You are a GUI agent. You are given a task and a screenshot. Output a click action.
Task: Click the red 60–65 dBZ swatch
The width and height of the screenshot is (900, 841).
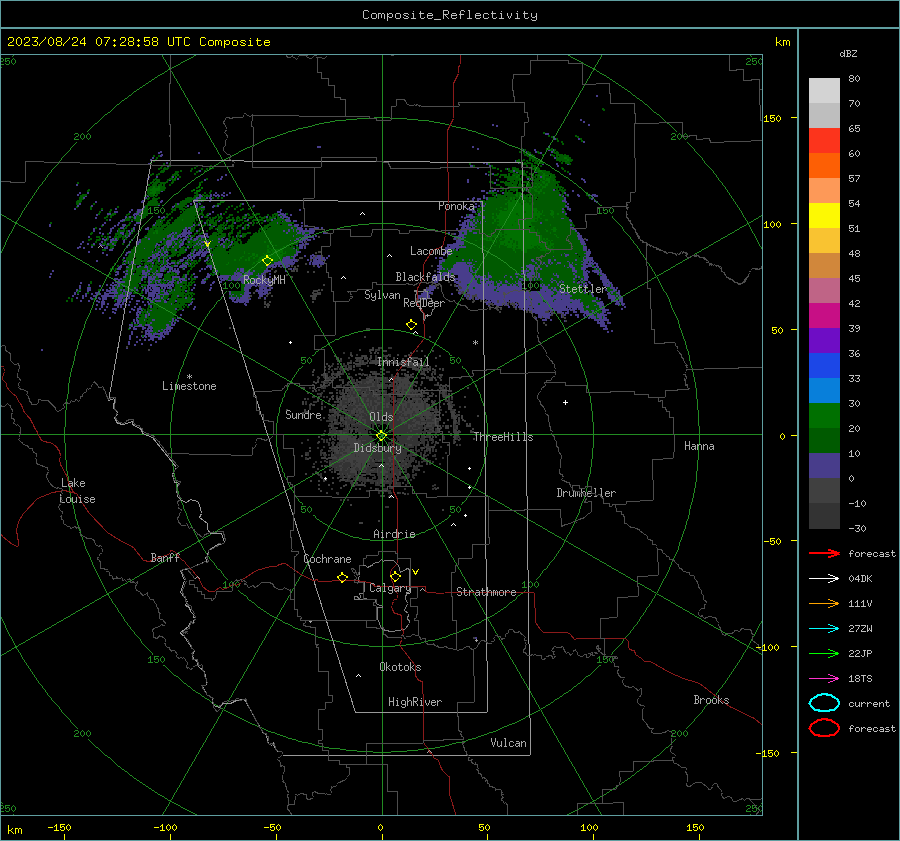tap(824, 141)
